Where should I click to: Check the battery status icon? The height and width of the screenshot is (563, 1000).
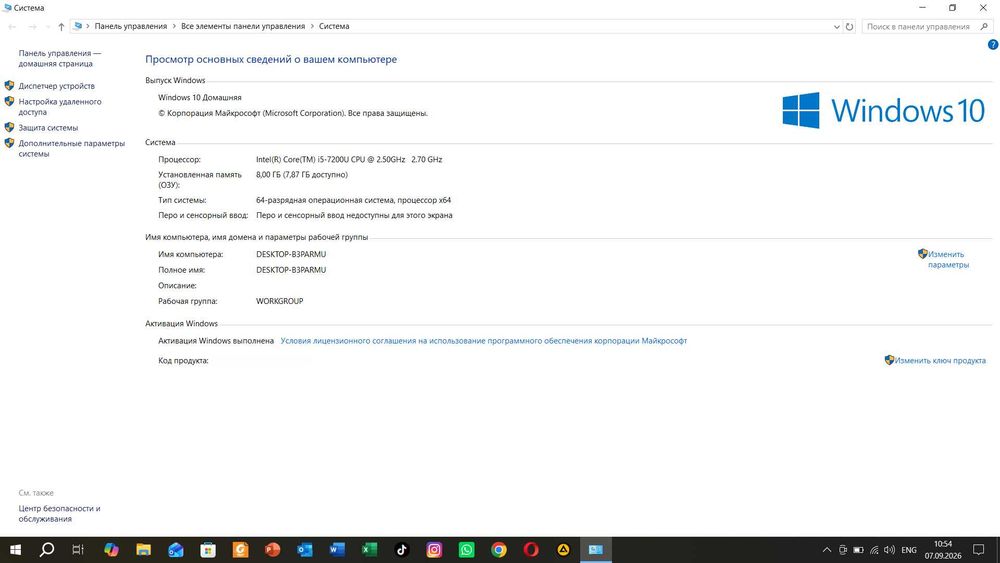[x=858, y=550]
